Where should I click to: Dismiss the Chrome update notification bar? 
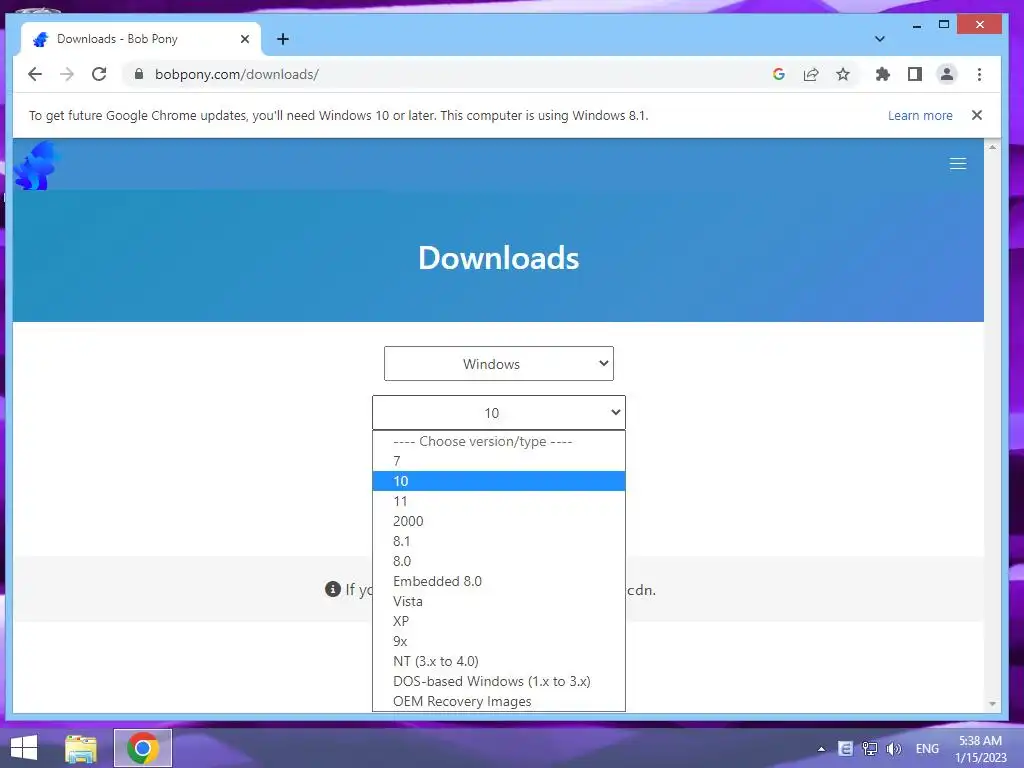click(977, 115)
